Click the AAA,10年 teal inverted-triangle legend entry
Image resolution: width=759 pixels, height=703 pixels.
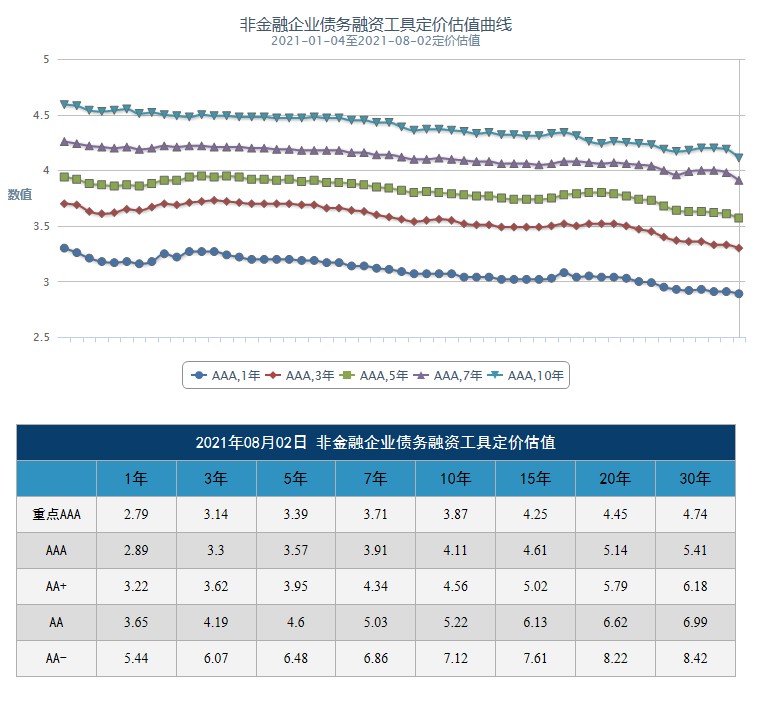pos(526,376)
